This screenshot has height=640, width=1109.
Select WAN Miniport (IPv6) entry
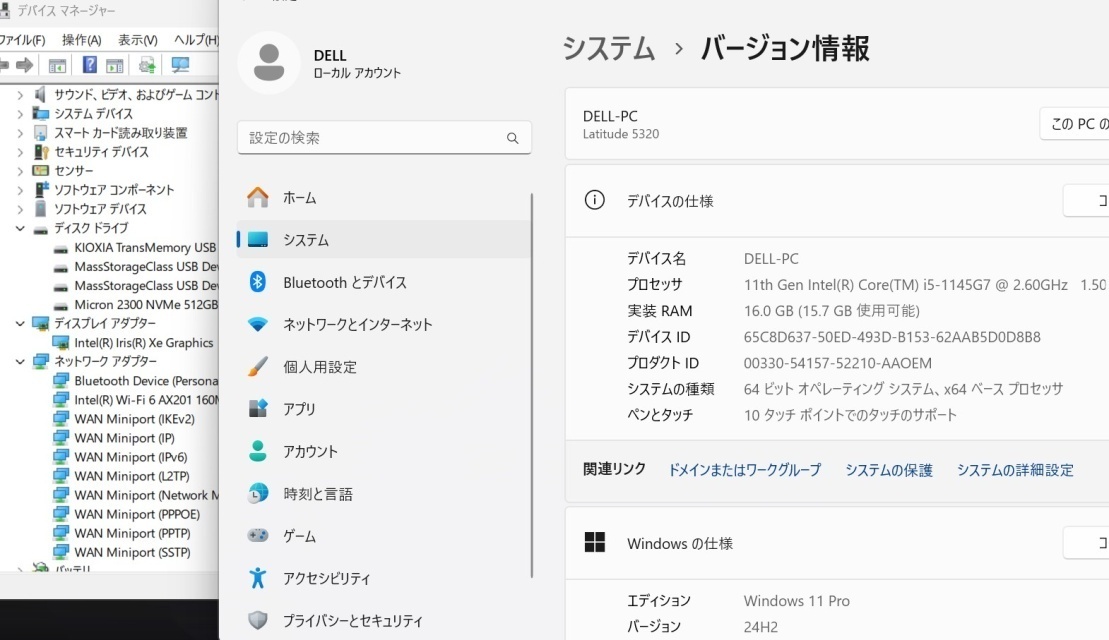tap(131, 457)
